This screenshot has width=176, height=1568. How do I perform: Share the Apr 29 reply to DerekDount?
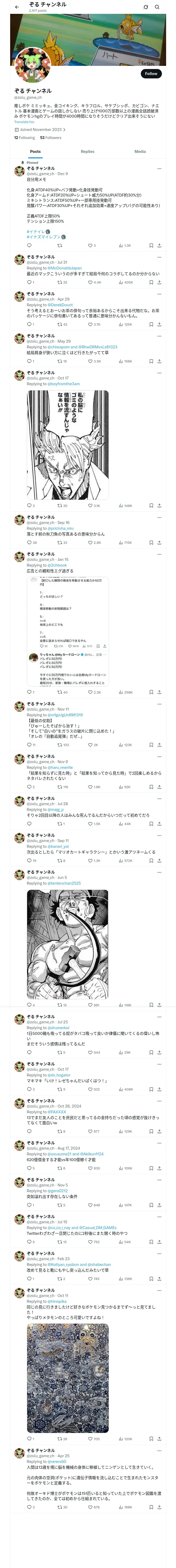[x=160, y=324]
